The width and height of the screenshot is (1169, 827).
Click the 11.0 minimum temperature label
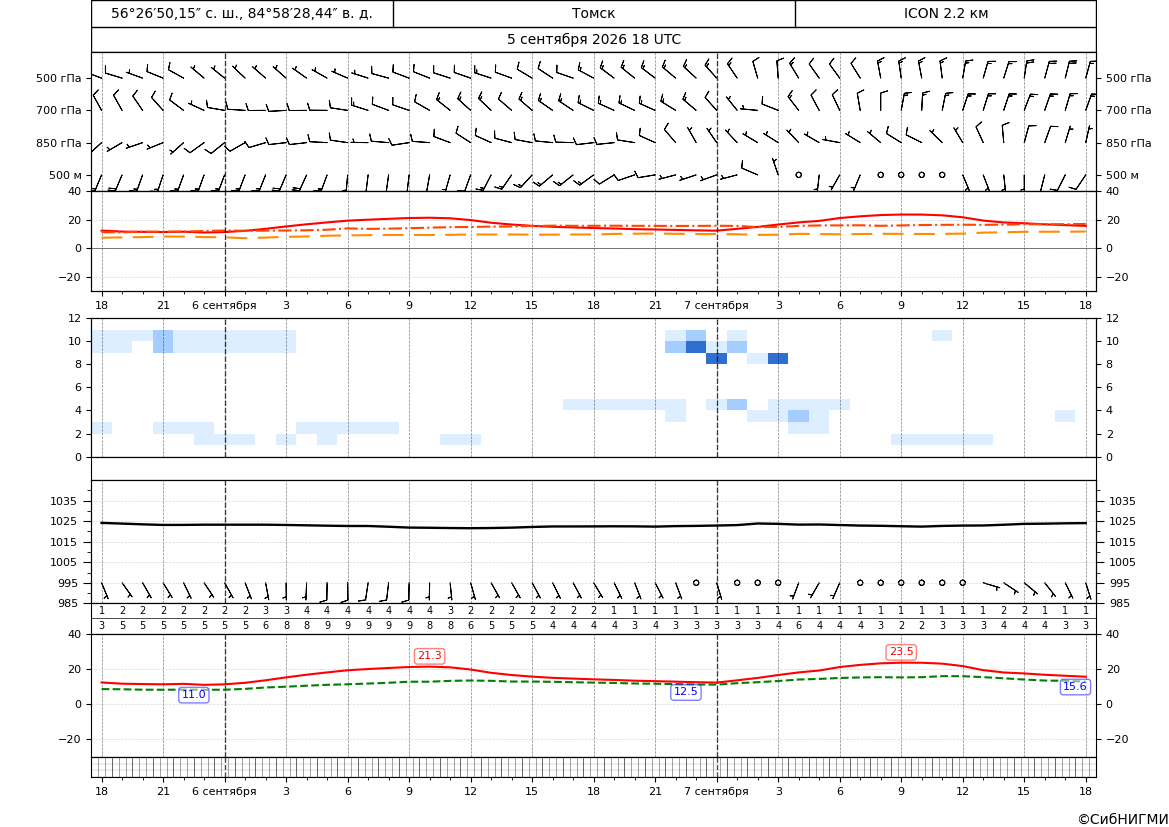pyautogui.click(x=194, y=694)
